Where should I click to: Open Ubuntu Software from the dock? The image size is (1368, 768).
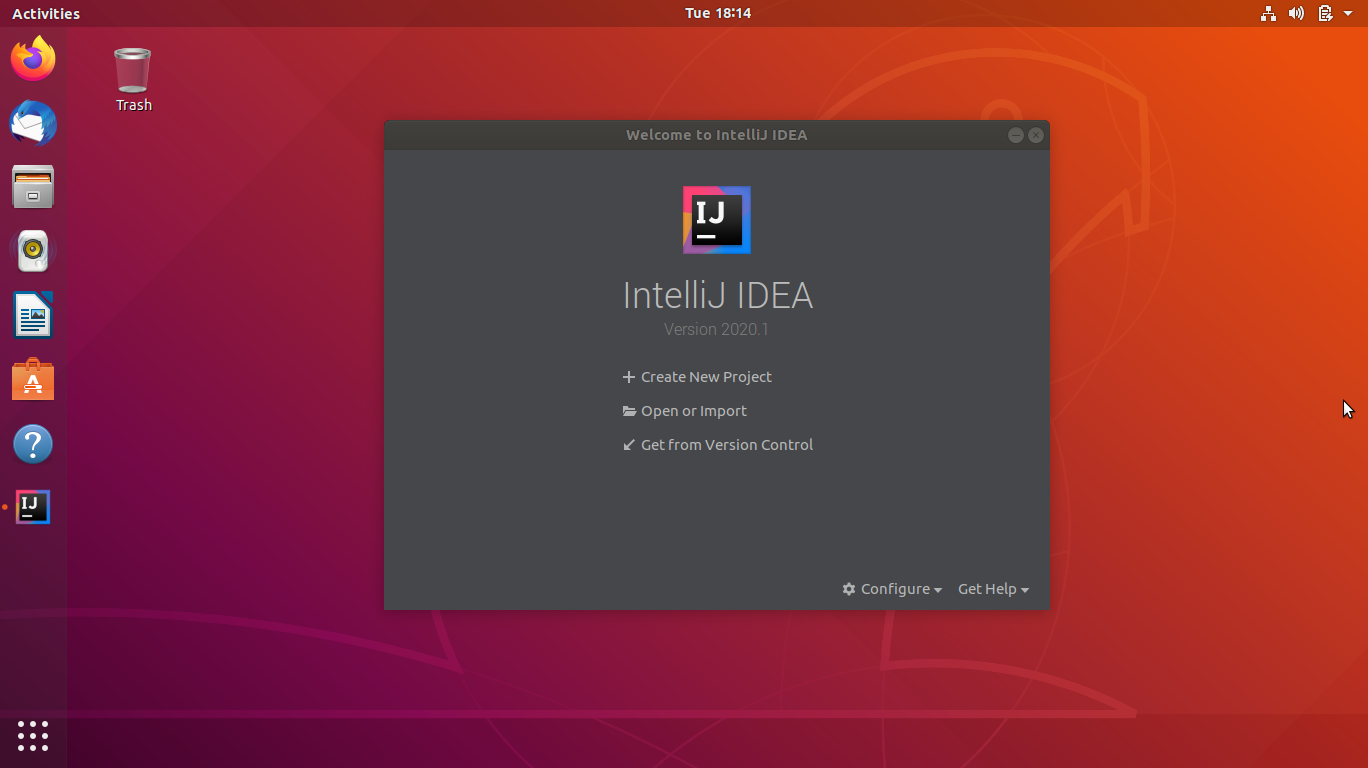tap(33, 379)
